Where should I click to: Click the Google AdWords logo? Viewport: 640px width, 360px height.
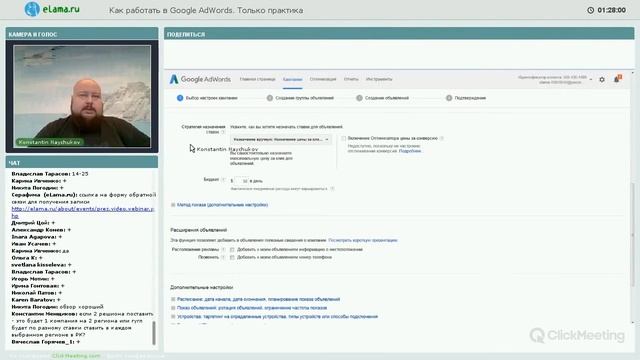200,79
